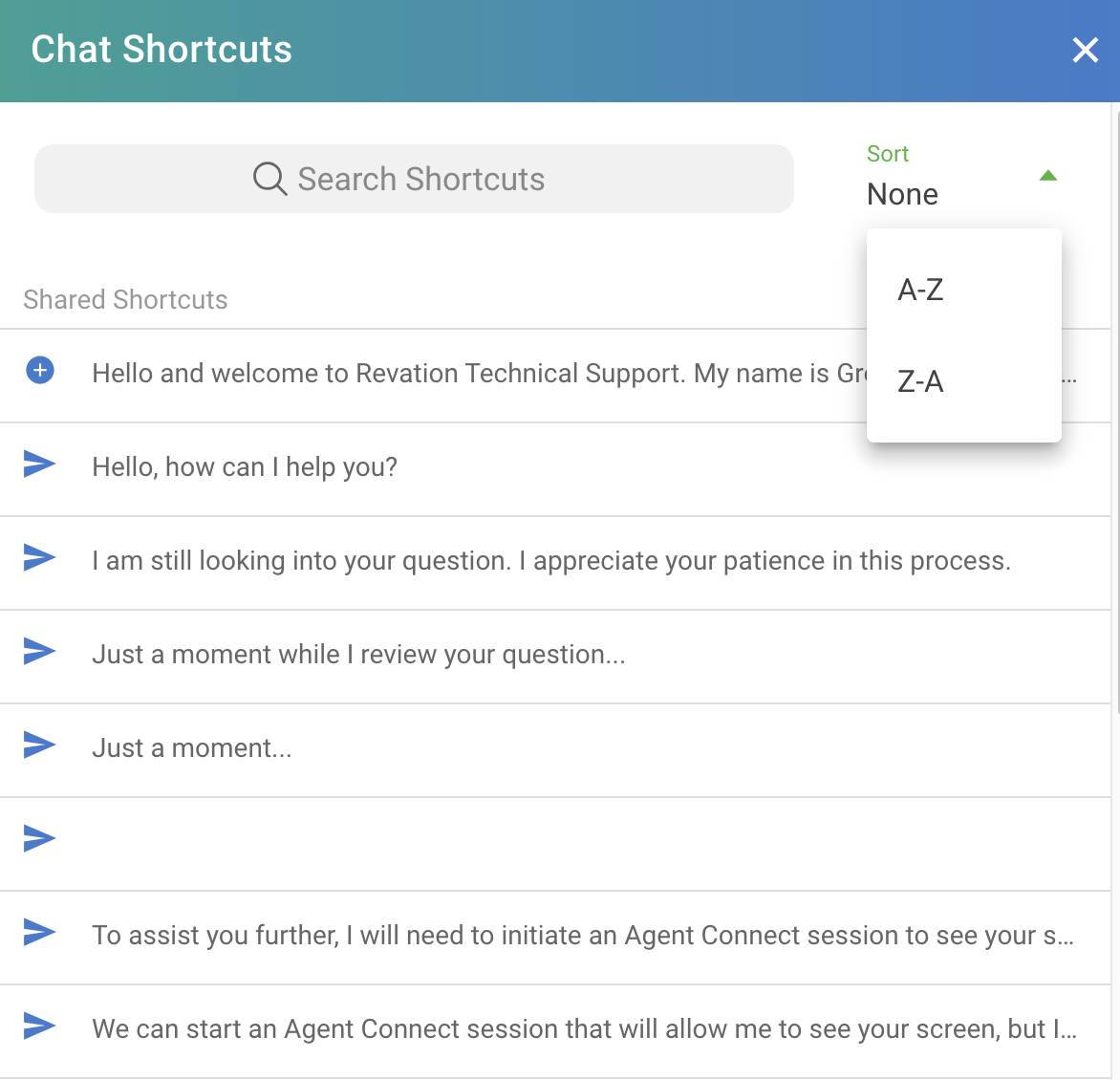
Task: Close the Chat Shortcuts panel
Action: click(x=1085, y=50)
